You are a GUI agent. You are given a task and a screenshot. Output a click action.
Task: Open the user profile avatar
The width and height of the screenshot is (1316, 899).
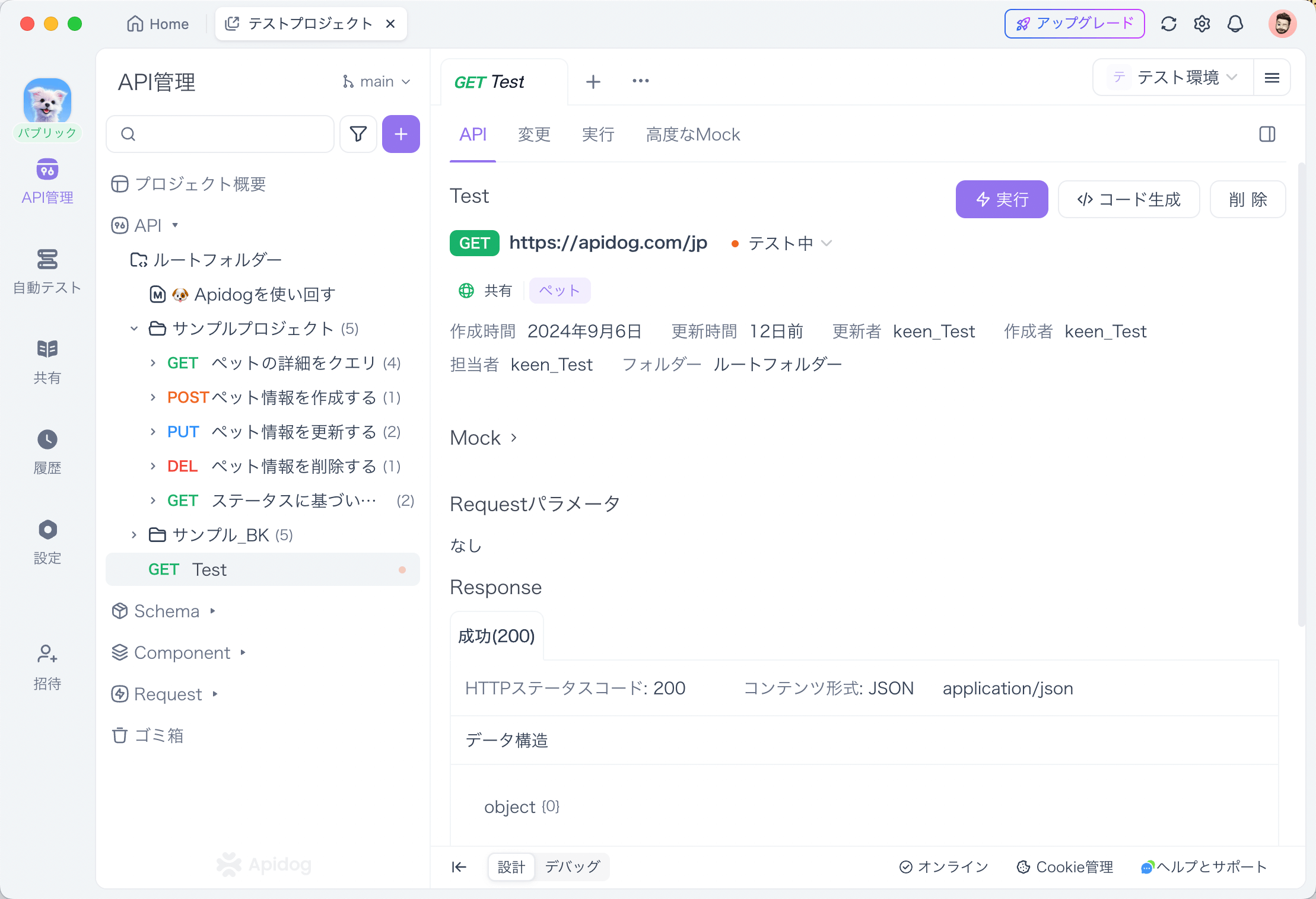1282,24
